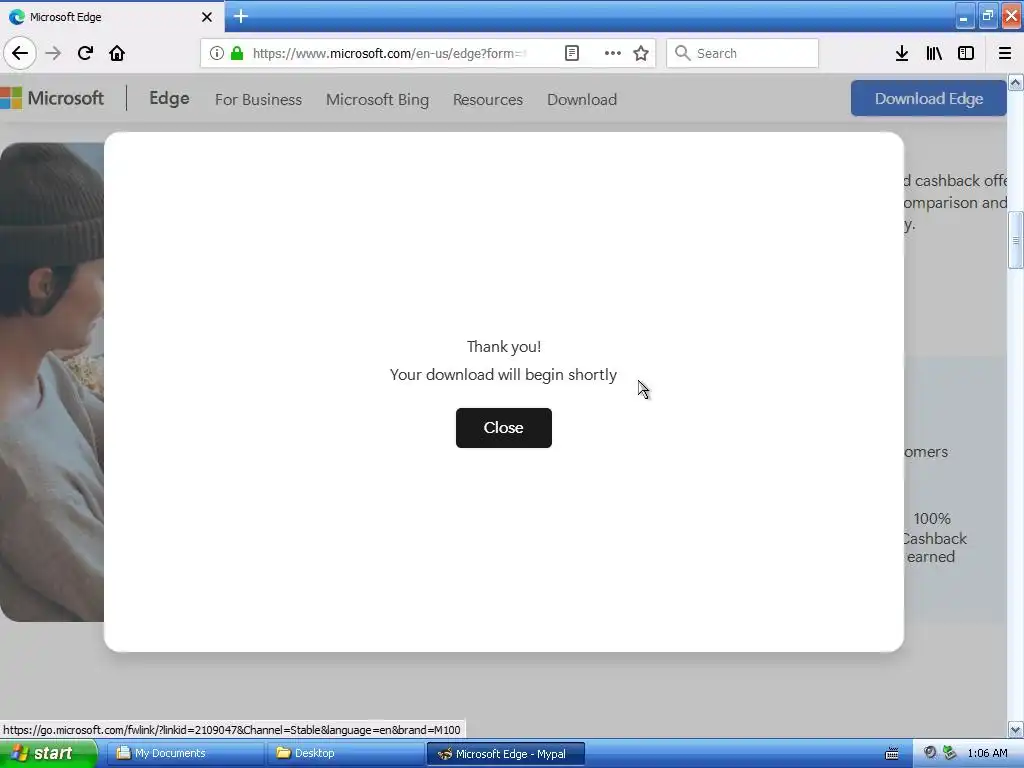Close the thank-you download dialog
1024x768 pixels.
(504, 428)
